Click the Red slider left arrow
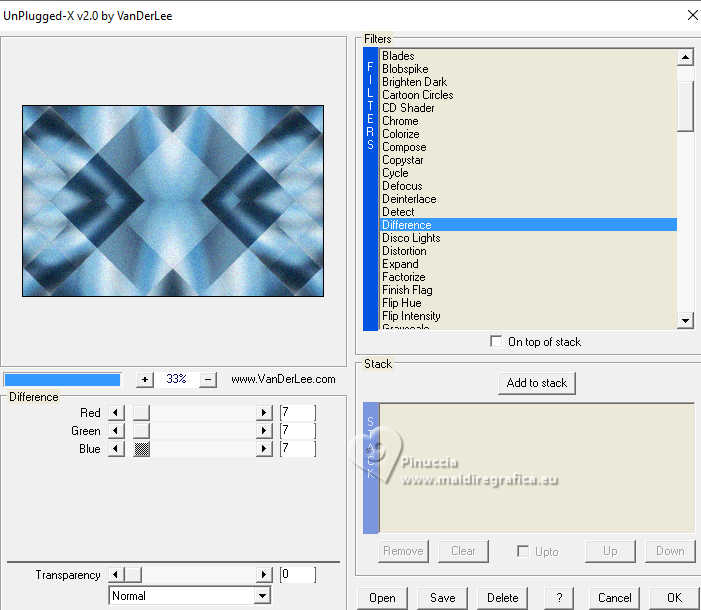 pos(116,412)
